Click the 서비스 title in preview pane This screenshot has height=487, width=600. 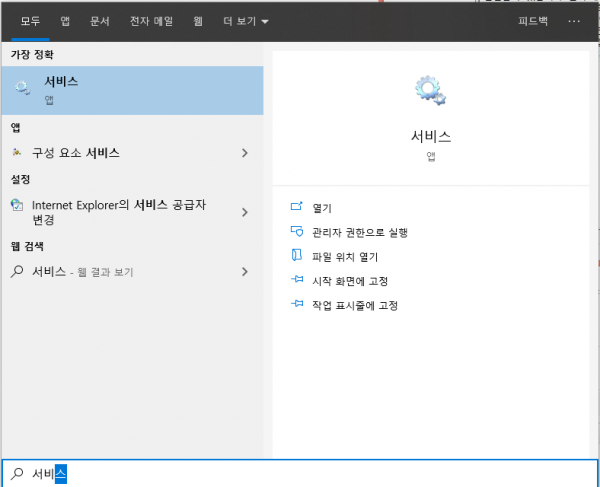coord(431,136)
